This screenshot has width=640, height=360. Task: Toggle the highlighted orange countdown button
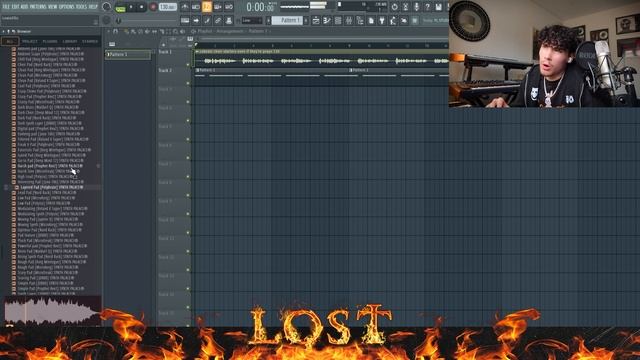(x=207, y=7)
